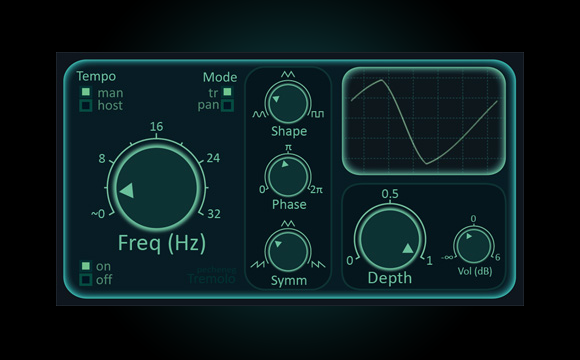
Task: Click the square wave icon right of Shape
Action: (317, 114)
